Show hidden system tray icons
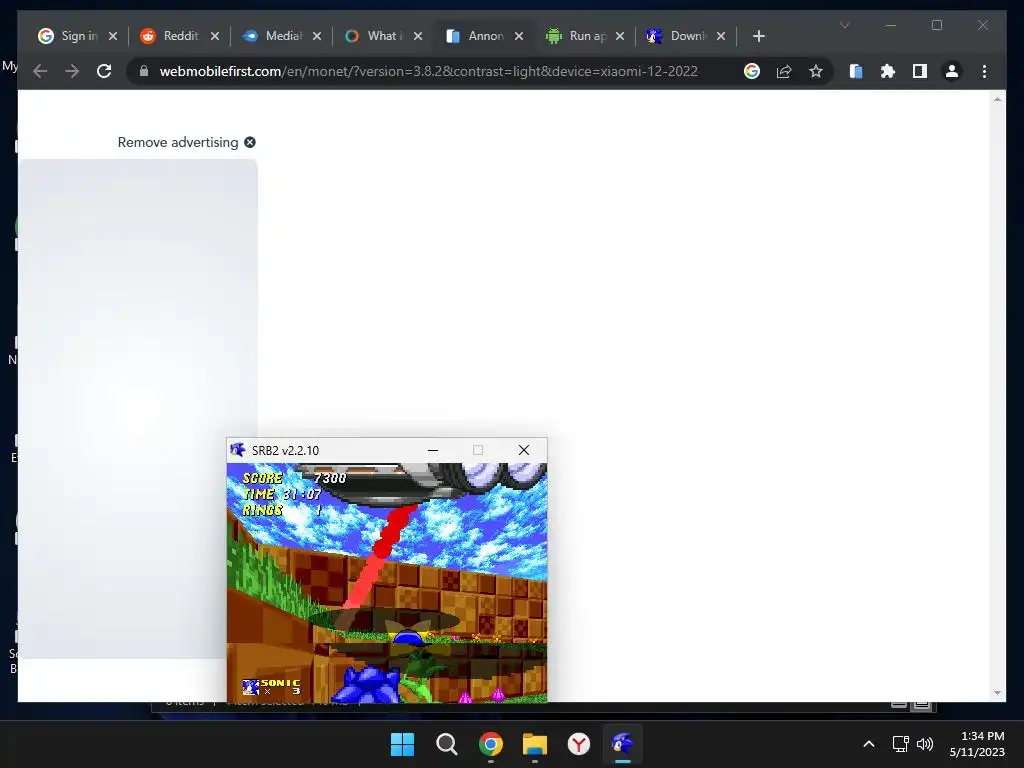This screenshot has width=1024, height=768. pyautogui.click(x=869, y=744)
